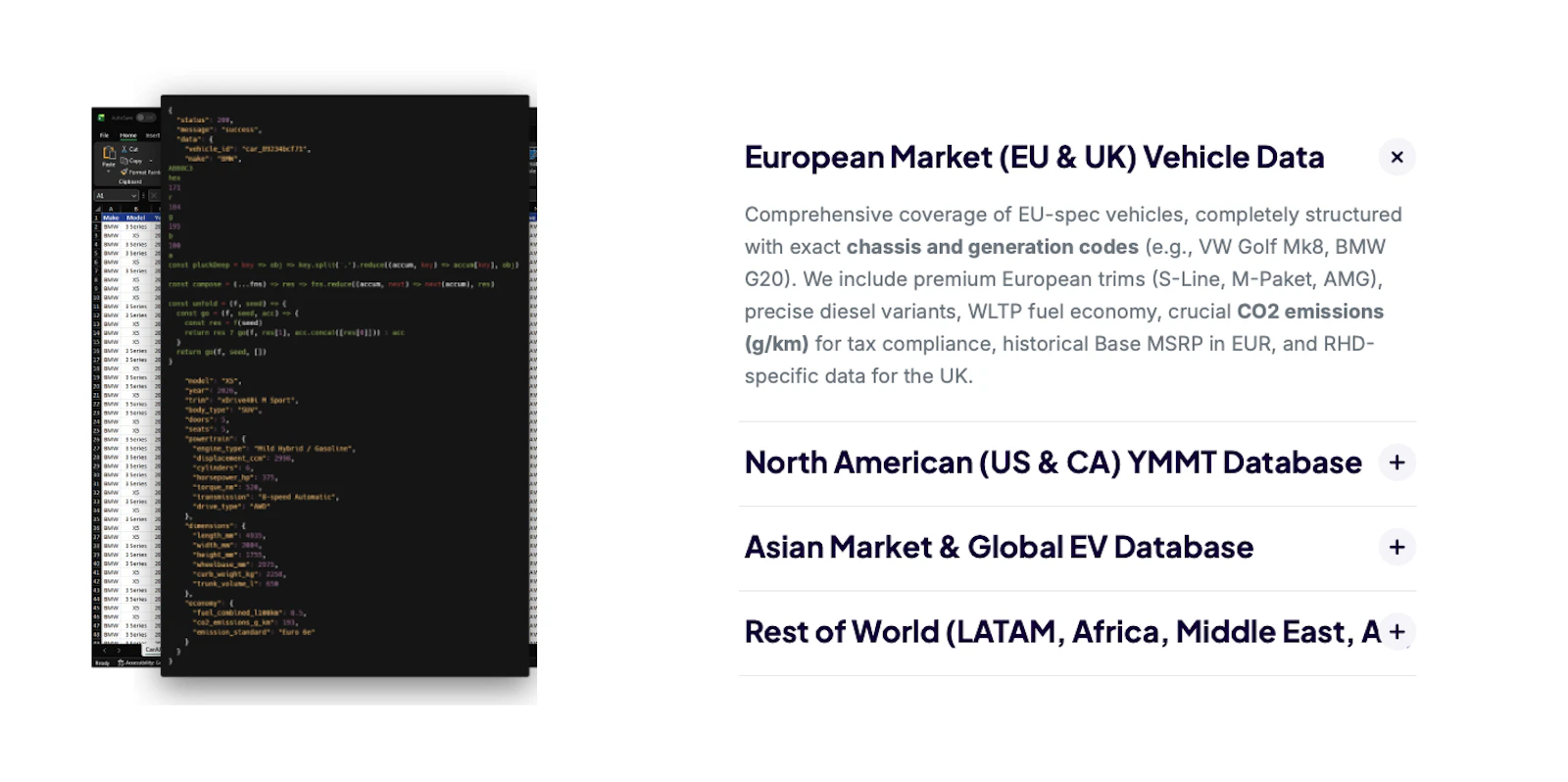The image size is (1568, 782).
Task: Expand North American YMMT Database plus icon
Action: point(1396,463)
